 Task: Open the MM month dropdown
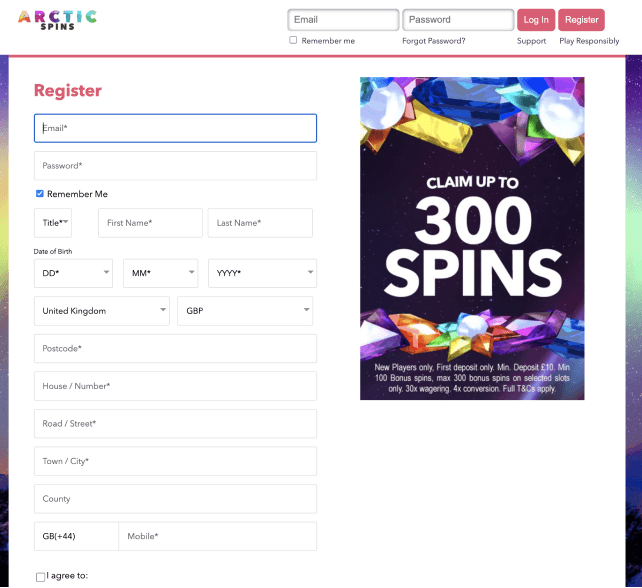160,273
